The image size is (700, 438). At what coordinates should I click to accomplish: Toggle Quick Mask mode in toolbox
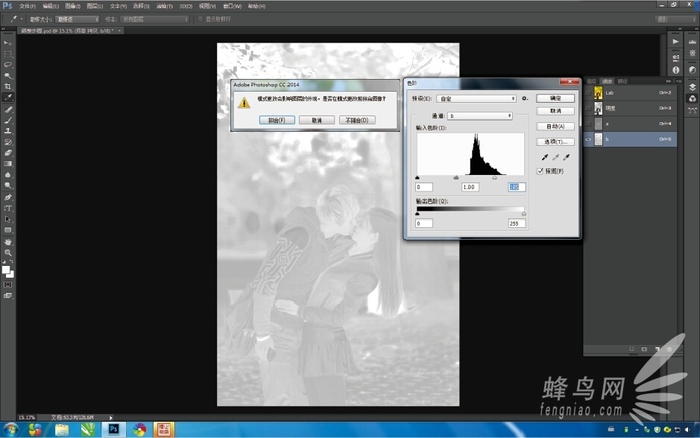point(8,285)
